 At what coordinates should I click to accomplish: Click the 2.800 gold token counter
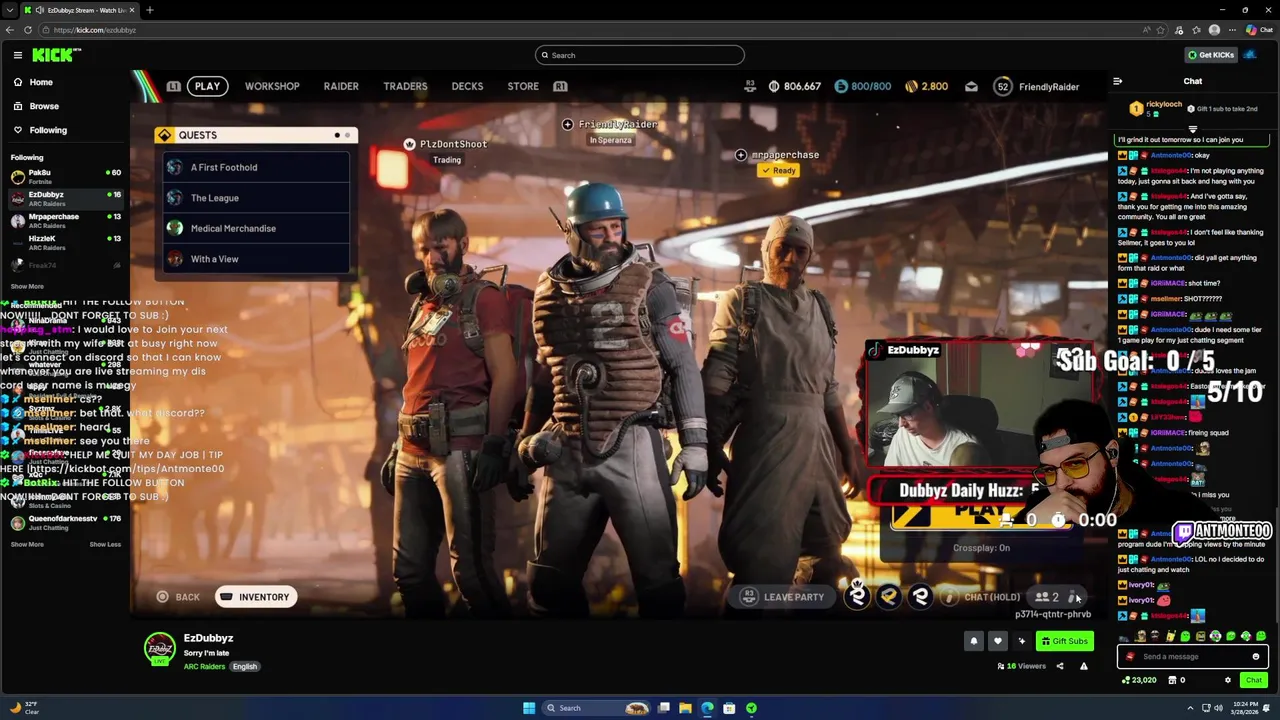tap(926, 87)
